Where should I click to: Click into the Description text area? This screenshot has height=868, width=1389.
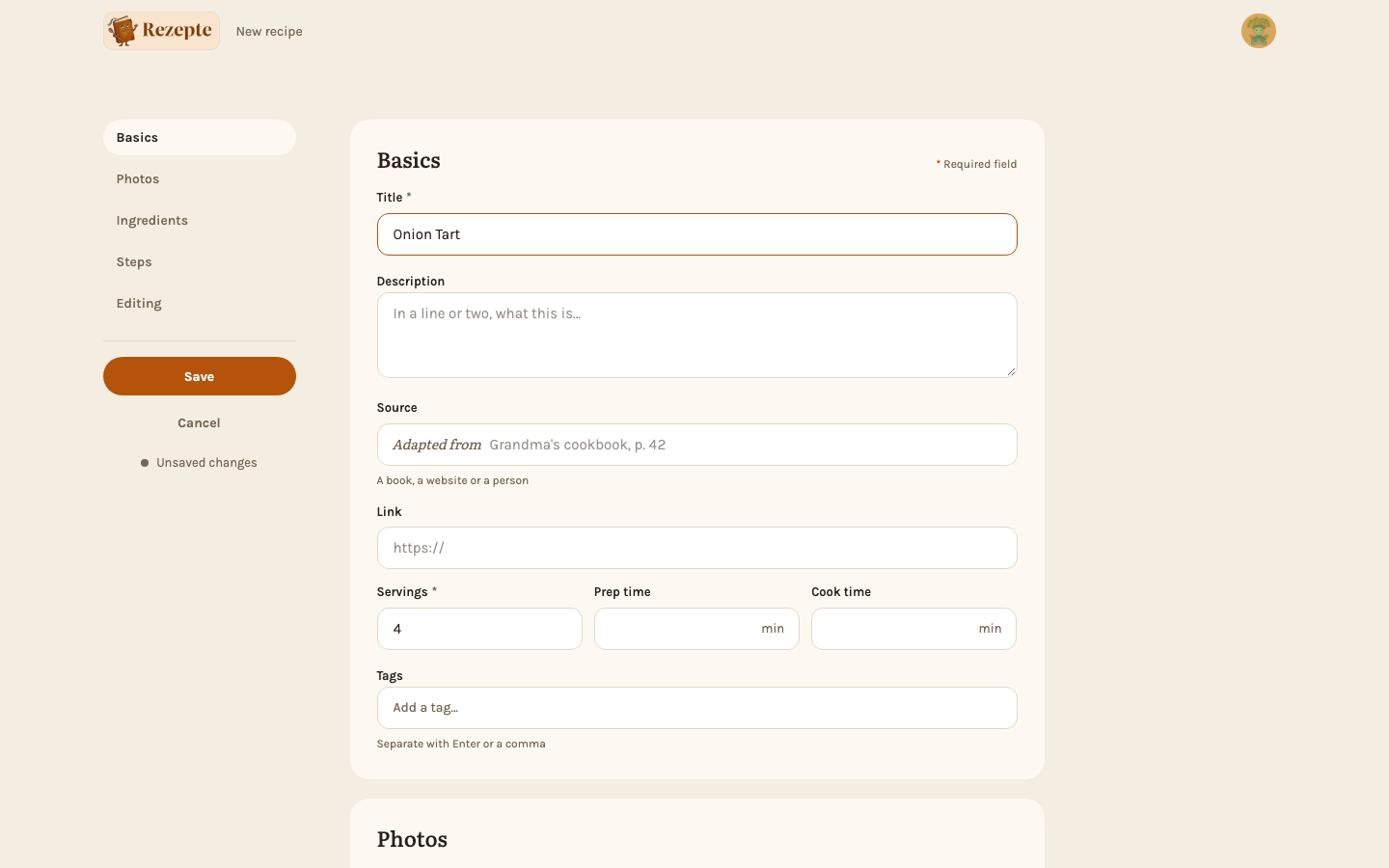[x=697, y=335]
